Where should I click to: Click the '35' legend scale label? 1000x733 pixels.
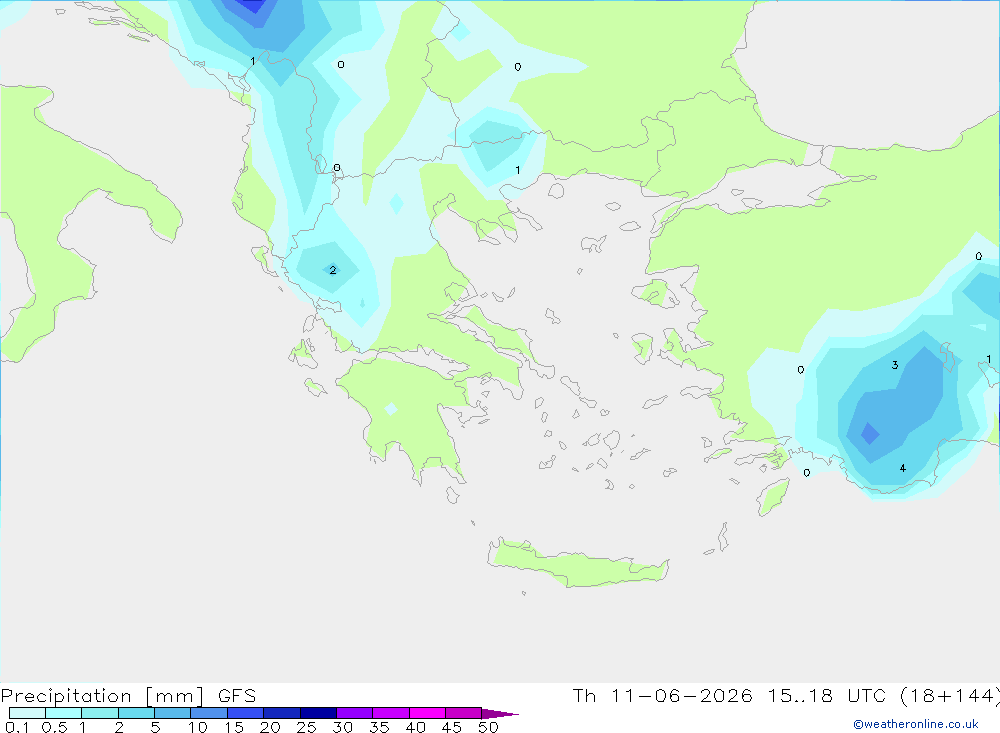(379, 727)
